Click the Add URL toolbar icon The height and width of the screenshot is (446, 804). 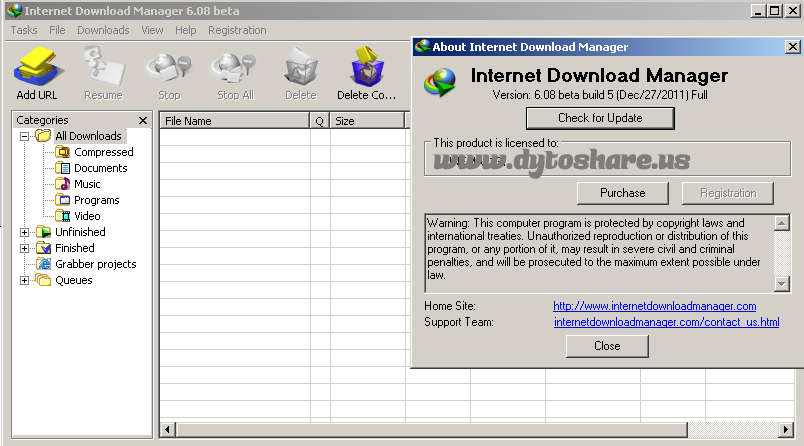pos(38,66)
